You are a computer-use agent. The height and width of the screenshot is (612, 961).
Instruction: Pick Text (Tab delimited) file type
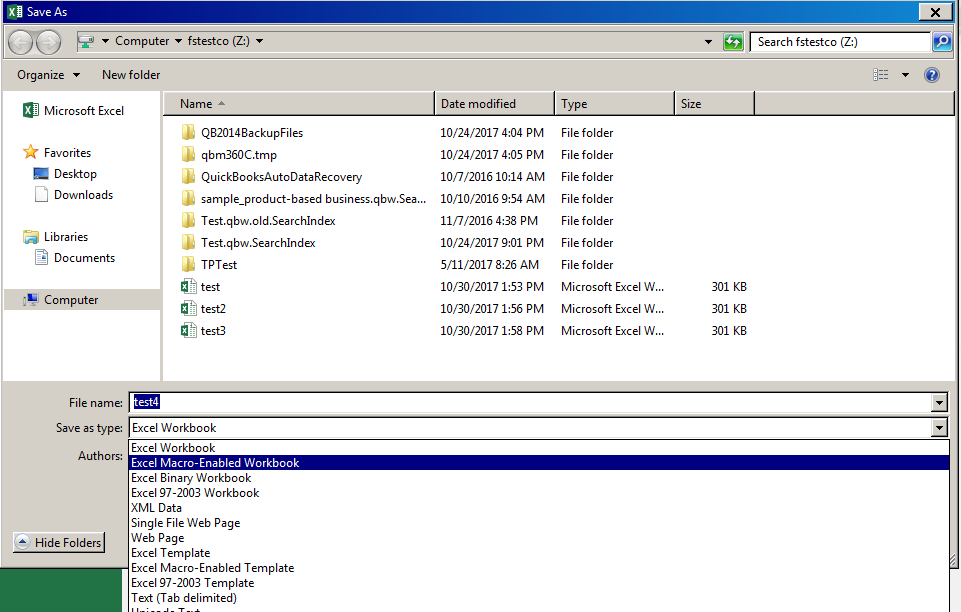(539, 598)
